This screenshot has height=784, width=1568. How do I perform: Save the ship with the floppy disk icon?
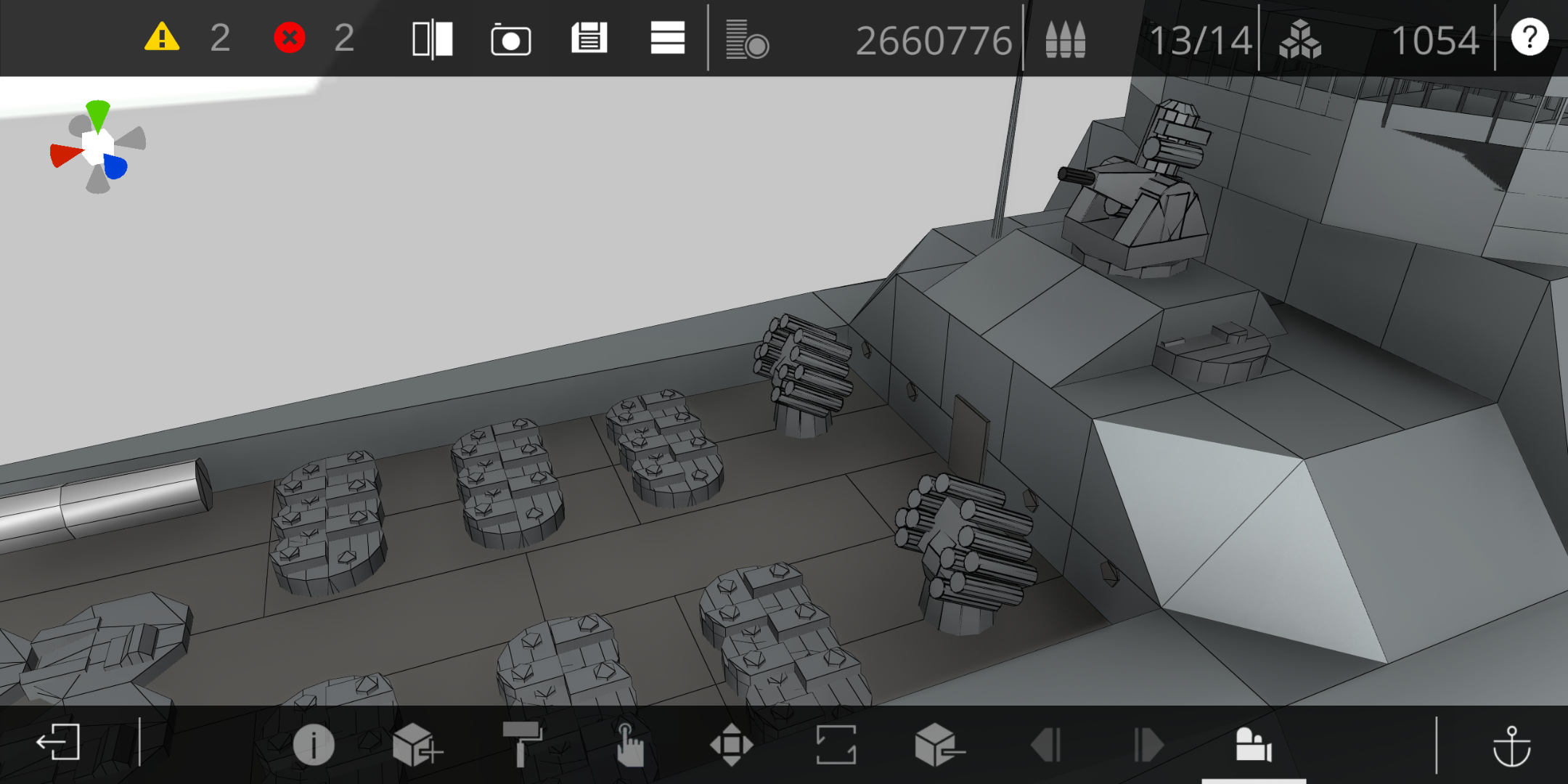pyautogui.click(x=589, y=38)
